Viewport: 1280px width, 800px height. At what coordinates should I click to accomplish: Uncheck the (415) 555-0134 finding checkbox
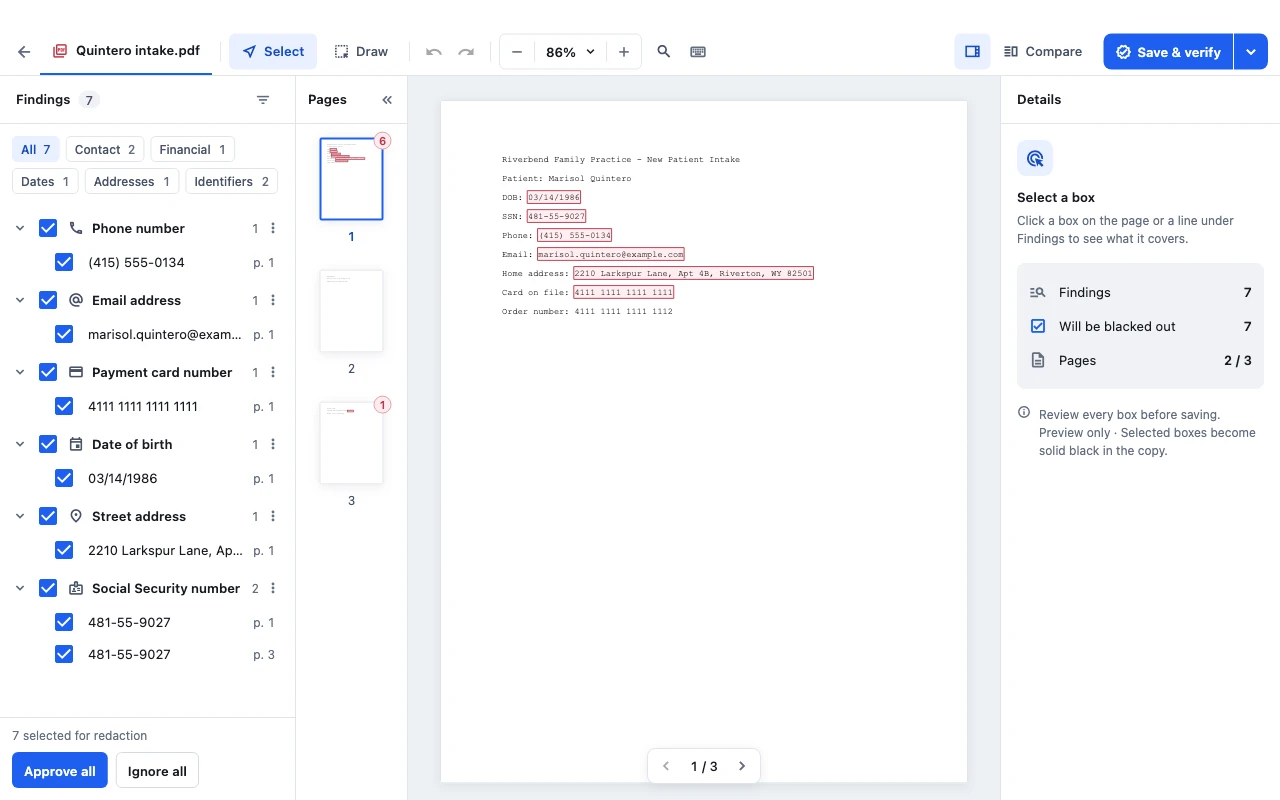pyautogui.click(x=64, y=262)
